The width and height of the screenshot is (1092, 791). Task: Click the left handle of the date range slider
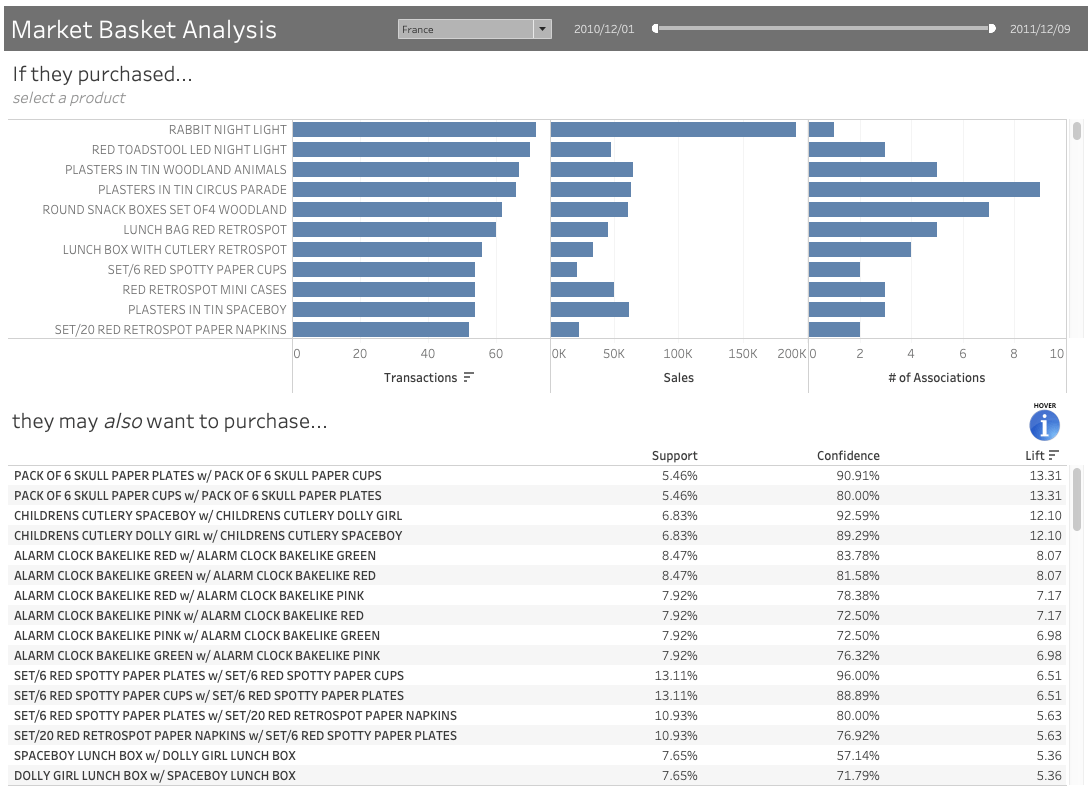[655, 29]
